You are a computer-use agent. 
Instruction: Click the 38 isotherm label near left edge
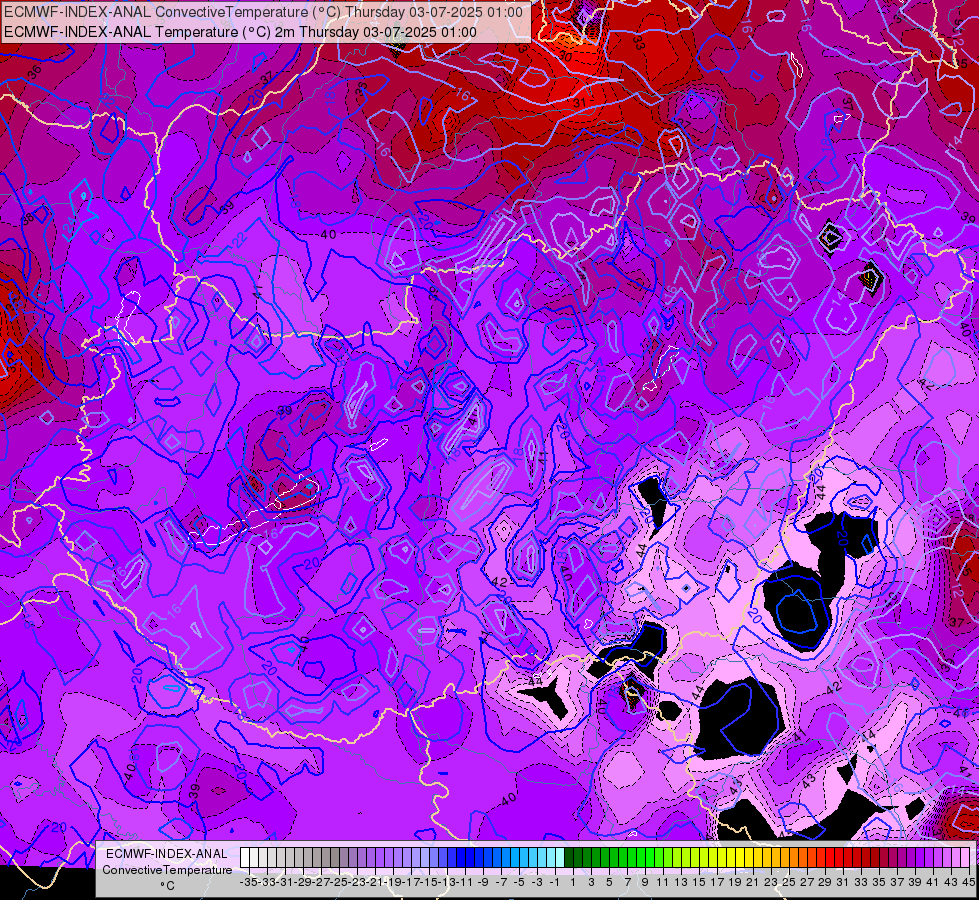coord(27,219)
